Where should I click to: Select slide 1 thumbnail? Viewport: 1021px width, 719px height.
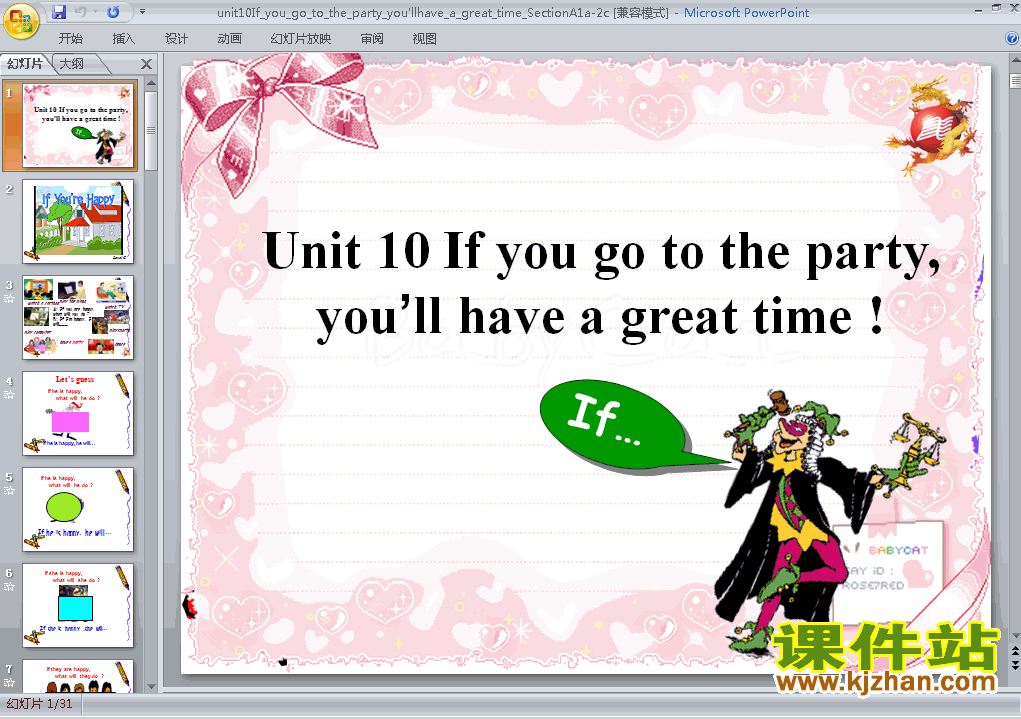[78, 125]
